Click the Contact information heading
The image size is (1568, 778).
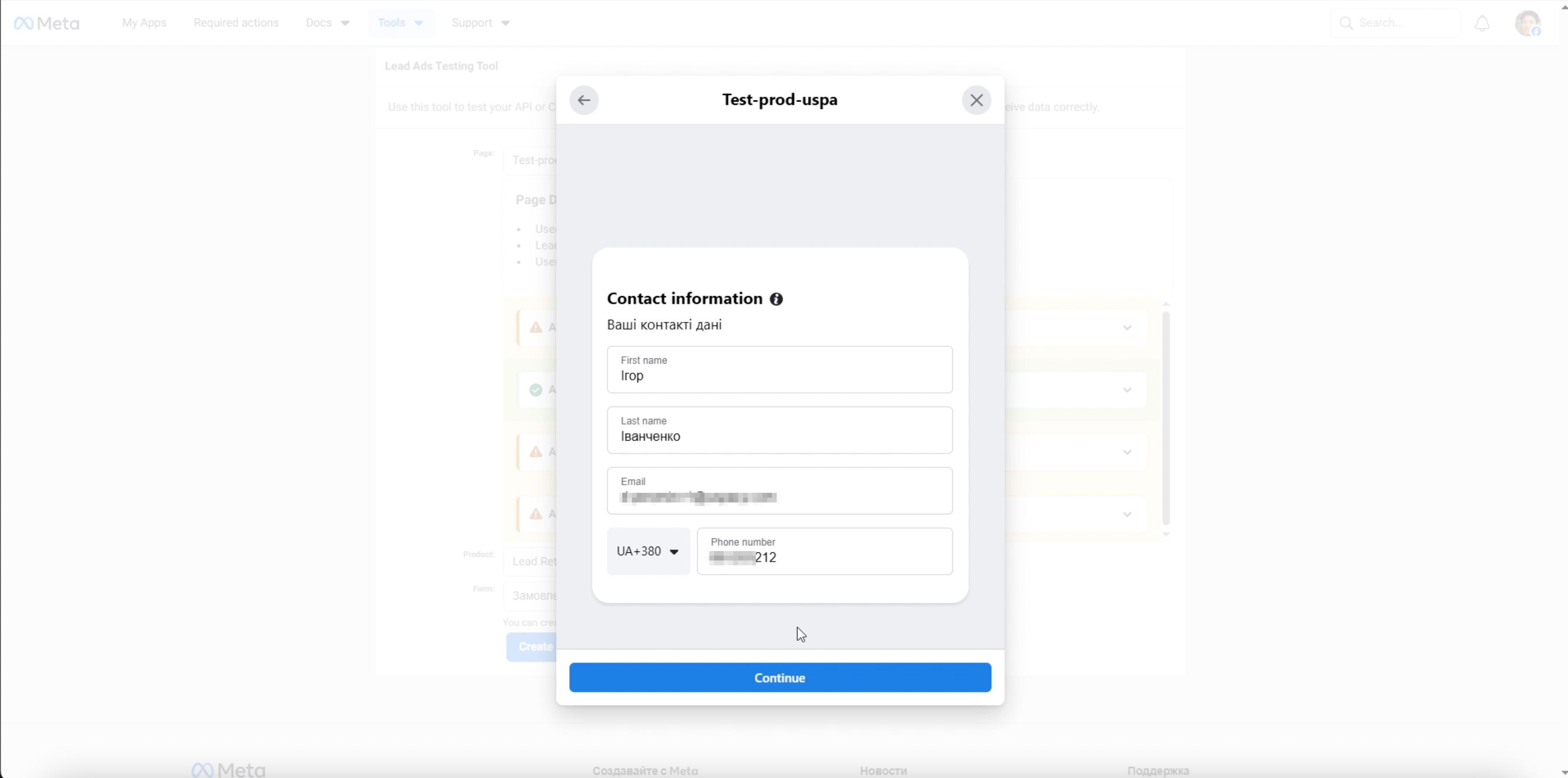[x=685, y=299]
